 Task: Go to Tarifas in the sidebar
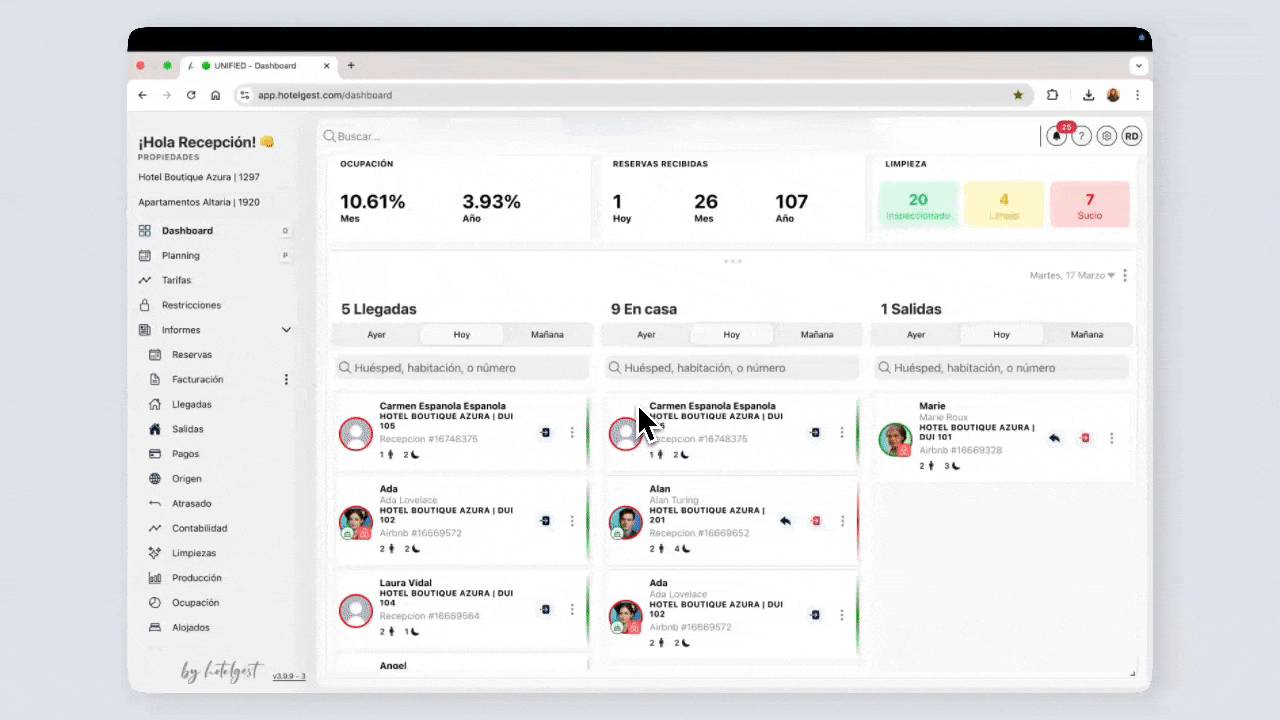(x=176, y=280)
